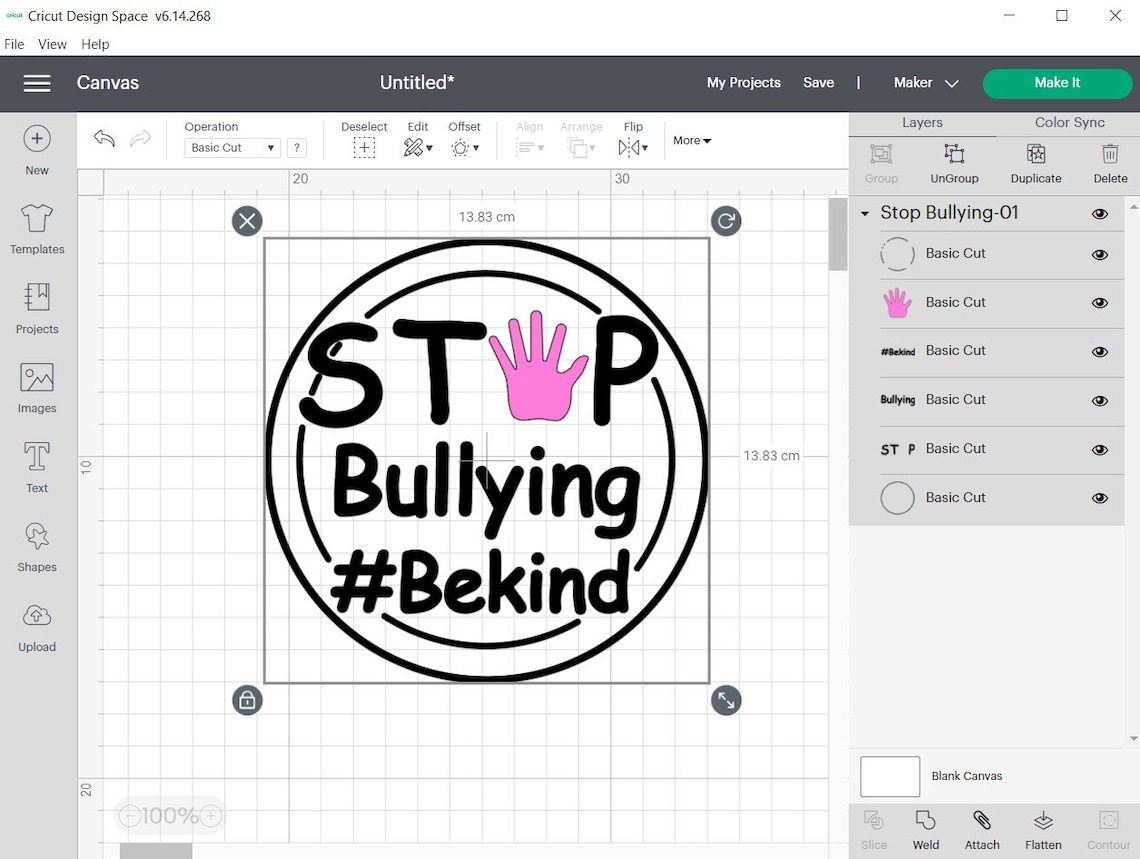Click the Weld icon at the bottom
1140x859 pixels.
pyautogui.click(x=925, y=829)
